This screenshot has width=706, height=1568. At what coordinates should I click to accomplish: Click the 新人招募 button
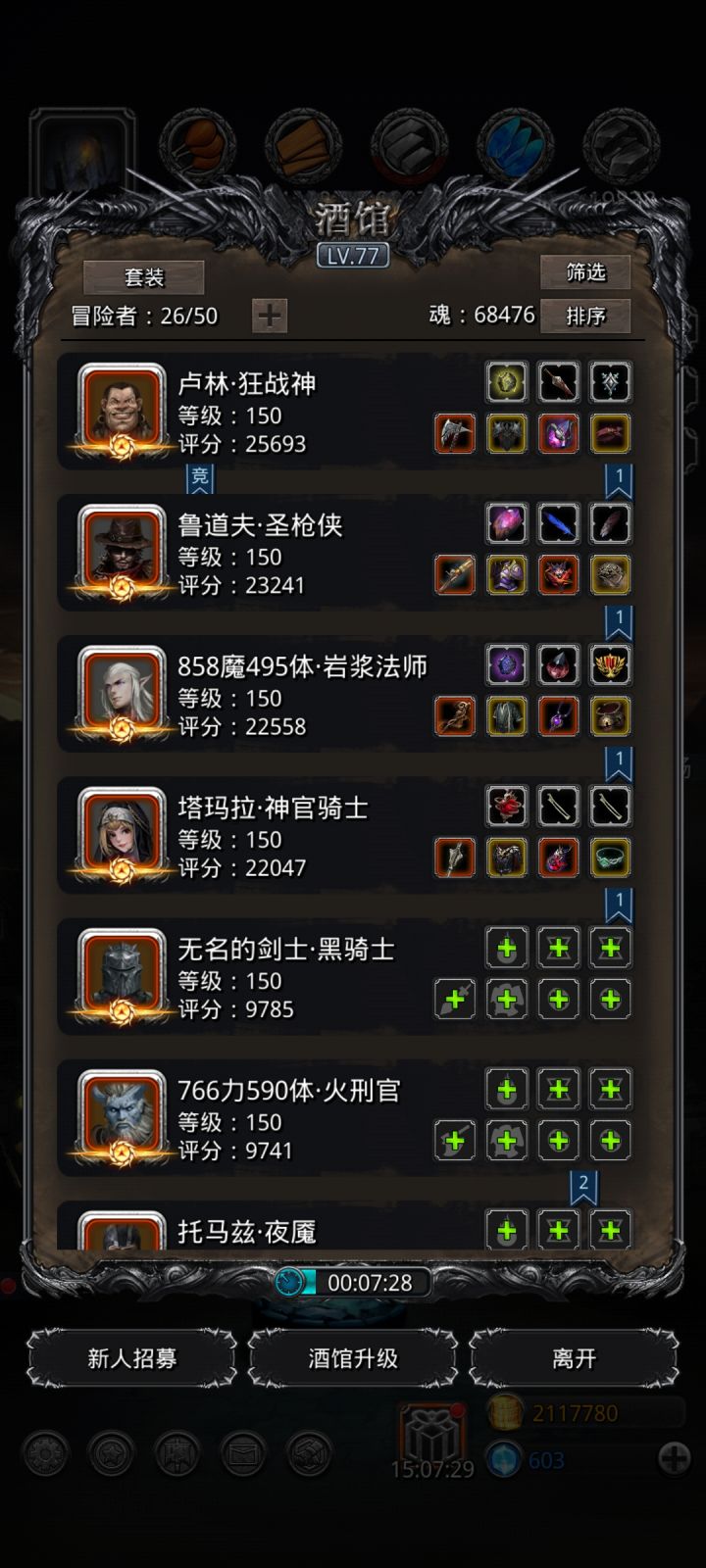point(131,1358)
